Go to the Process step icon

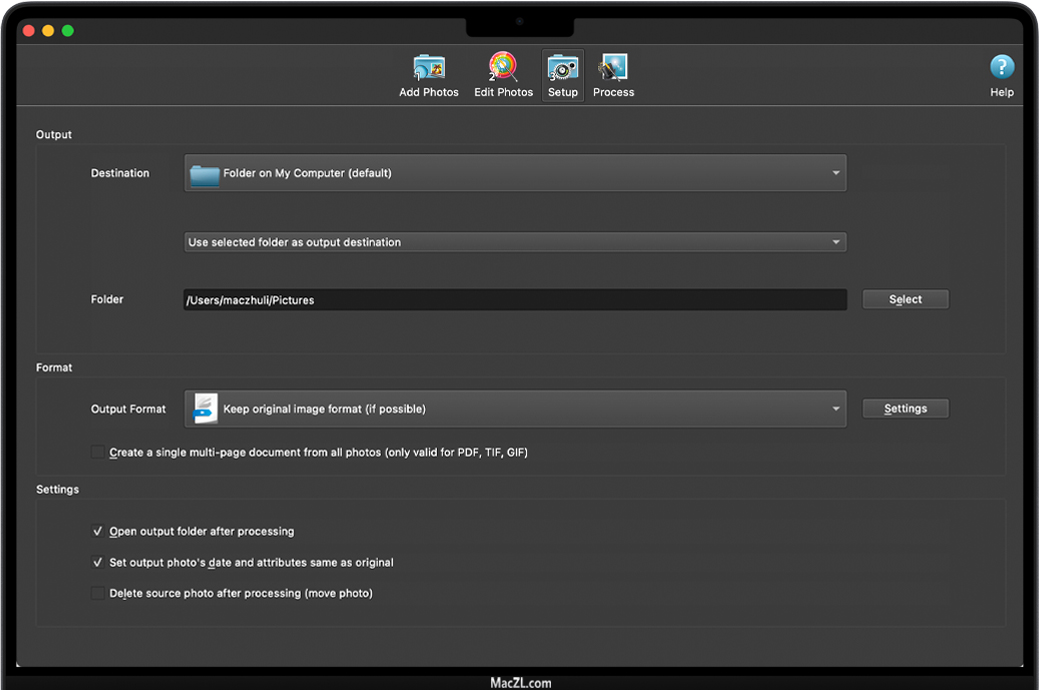click(x=613, y=67)
